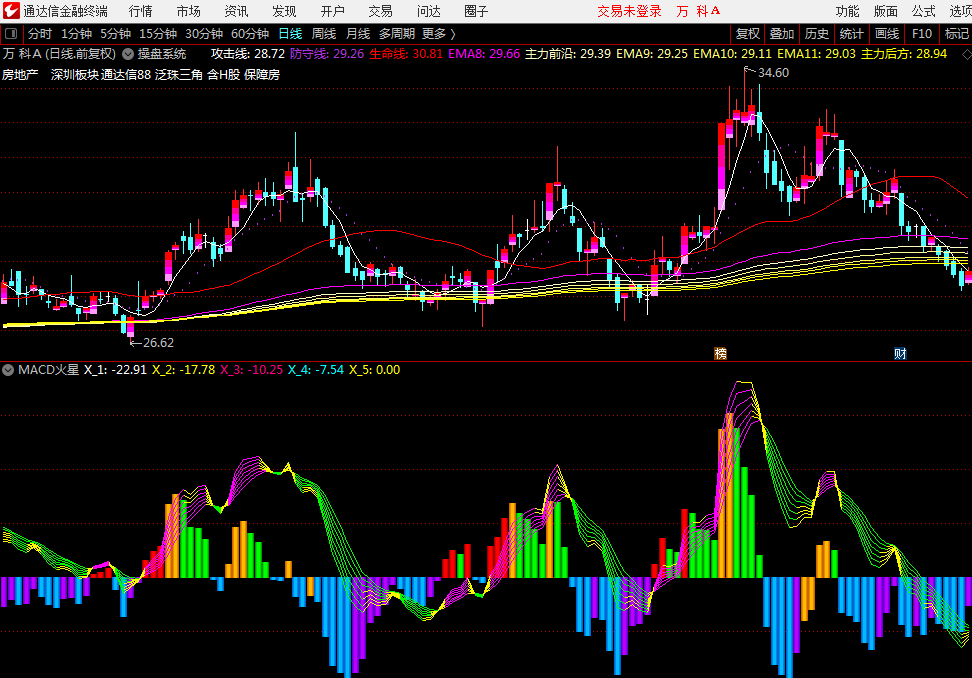Open the 圈子 menu
This screenshot has height=678, width=972.
tap(476, 11)
